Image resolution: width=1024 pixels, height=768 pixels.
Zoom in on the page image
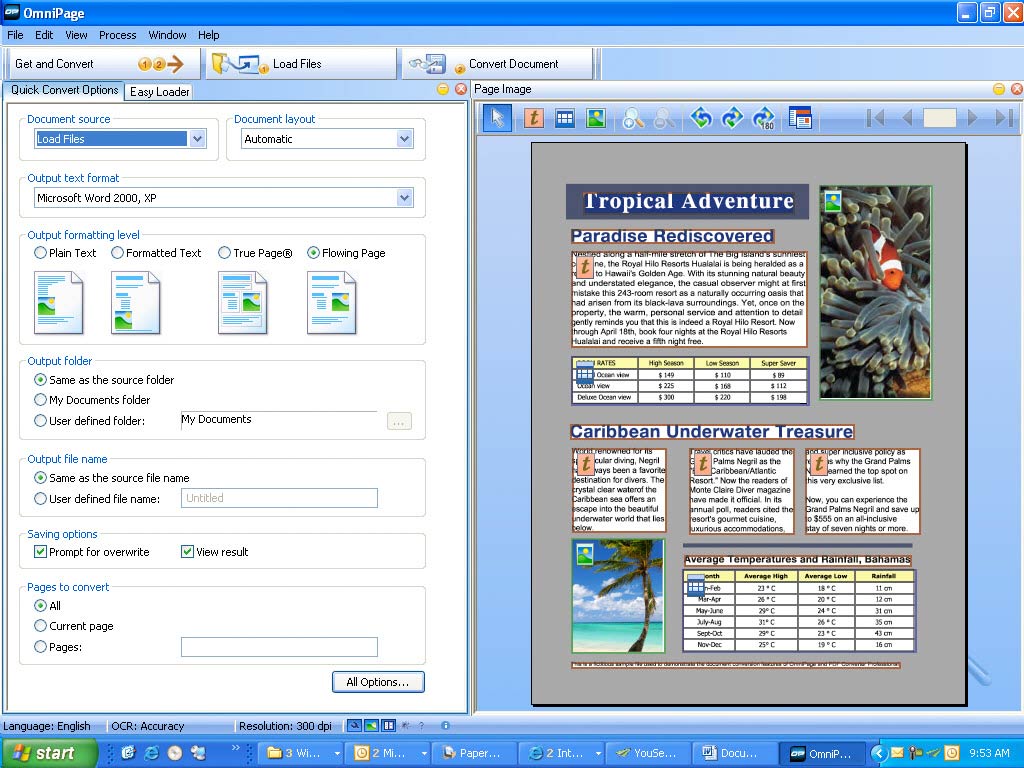[x=633, y=118]
